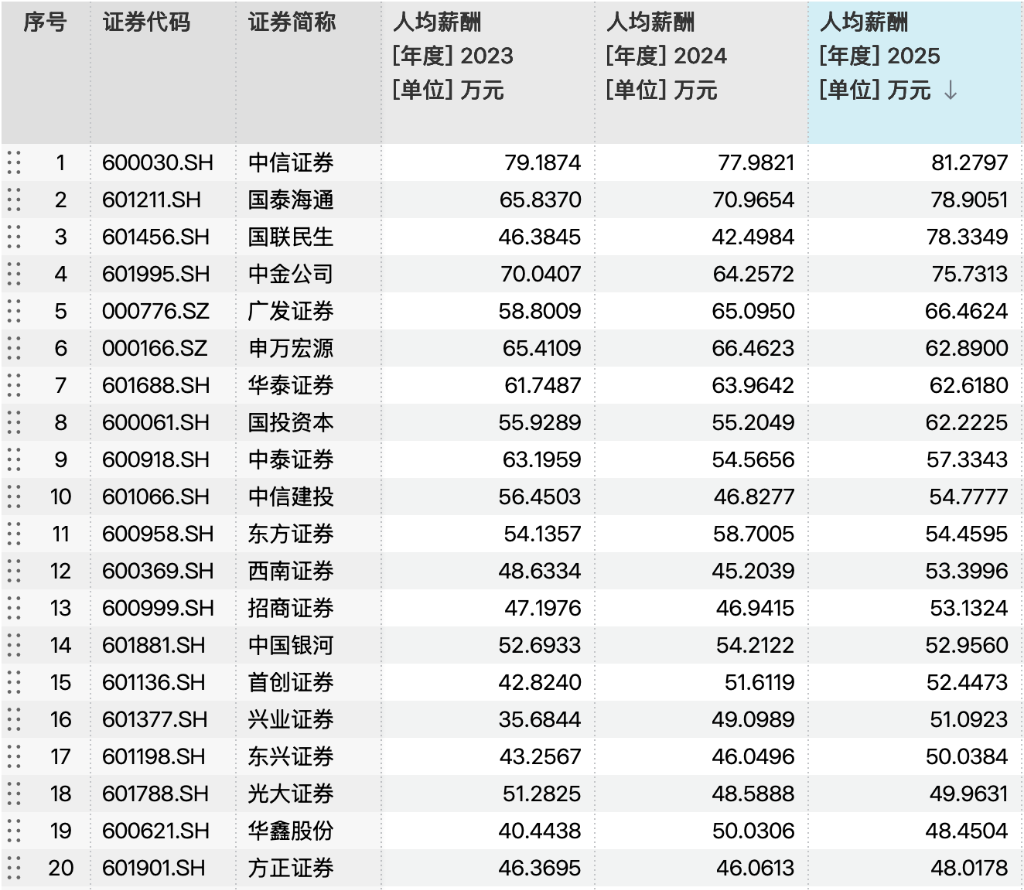Click the drag handle for row 2 国泰海通
The image size is (1024, 890).
pyautogui.click(x=14, y=200)
